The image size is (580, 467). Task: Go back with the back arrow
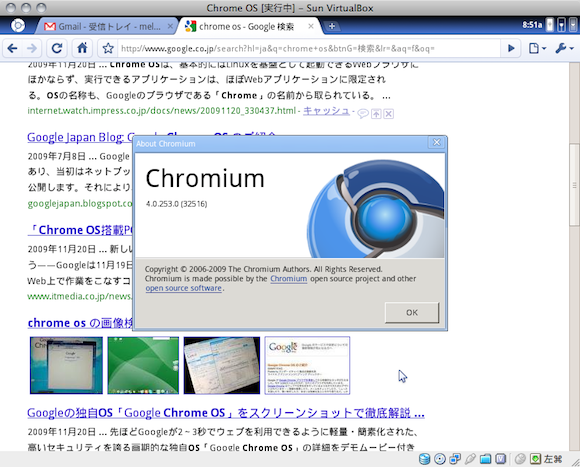click(x=13, y=48)
